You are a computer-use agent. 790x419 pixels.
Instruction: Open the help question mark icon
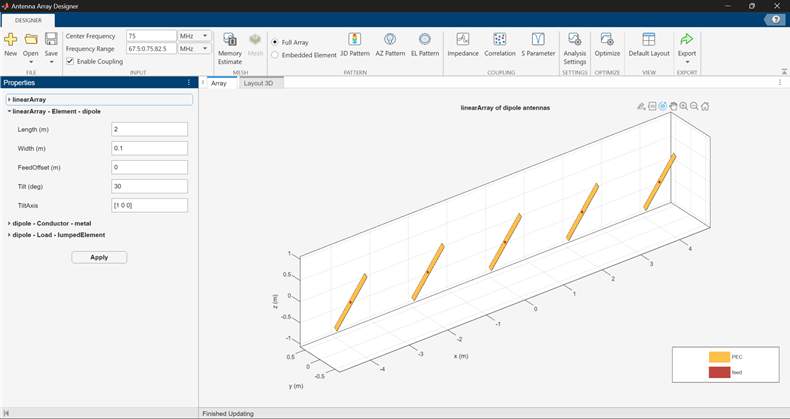(774, 20)
